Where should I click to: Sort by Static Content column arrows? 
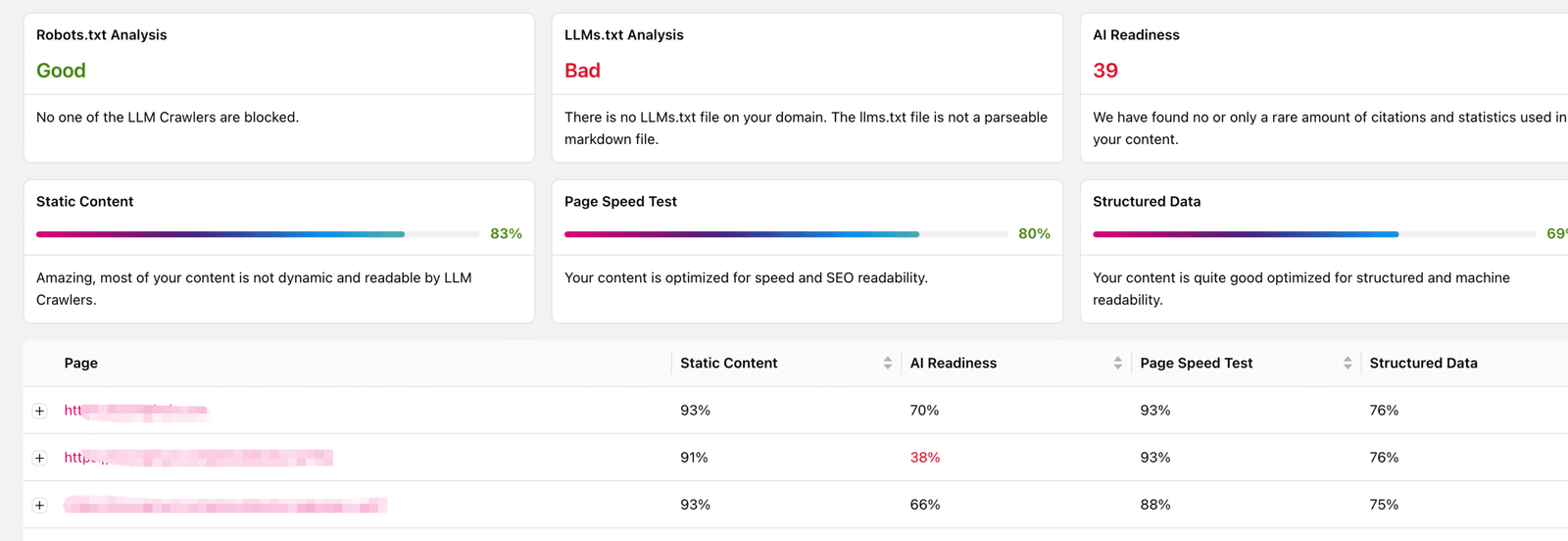[x=887, y=363]
